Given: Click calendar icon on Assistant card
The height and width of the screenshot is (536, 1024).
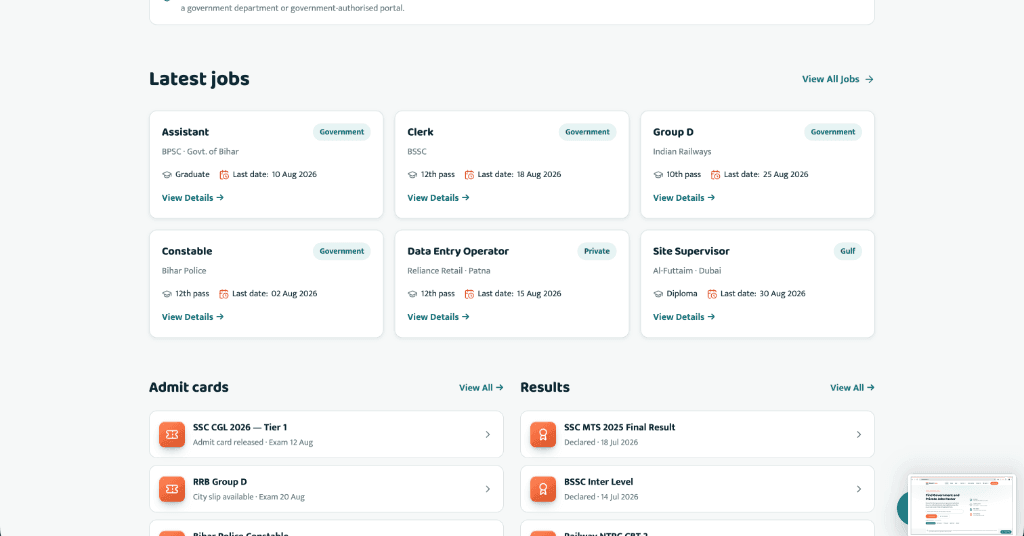Looking at the screenshot, I should click(x=224, y=174).
